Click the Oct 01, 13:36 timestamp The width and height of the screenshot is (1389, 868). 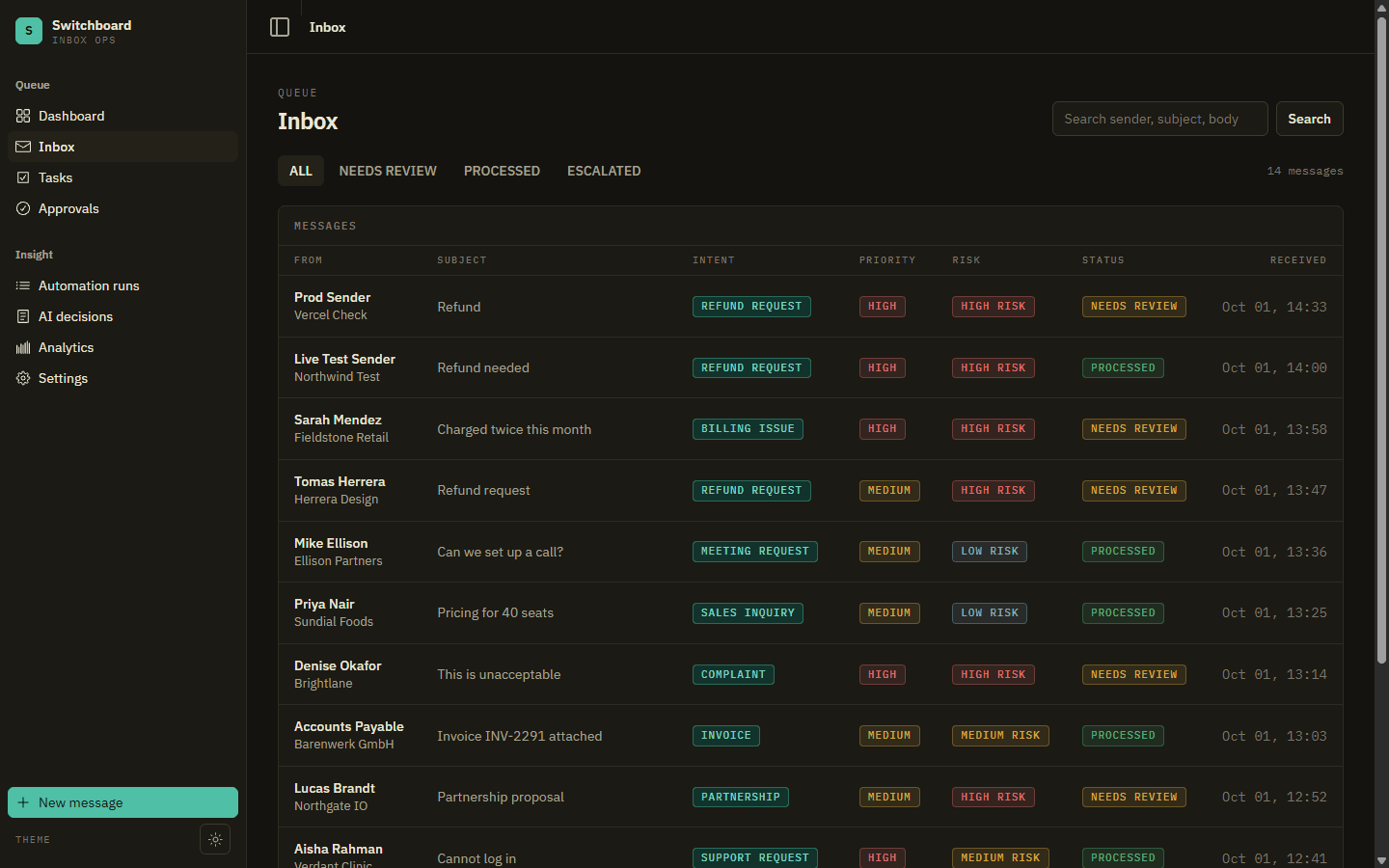pyautogui.click(x=1274, y=552)
